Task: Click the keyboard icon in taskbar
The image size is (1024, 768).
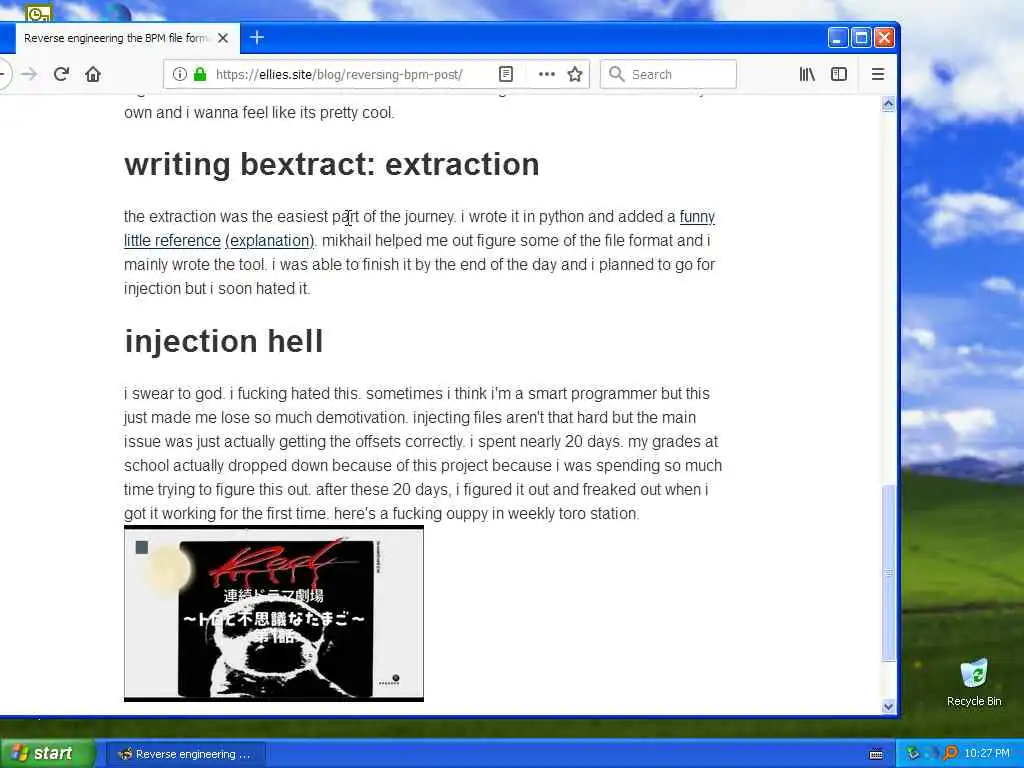Action: tap(876, 754)
